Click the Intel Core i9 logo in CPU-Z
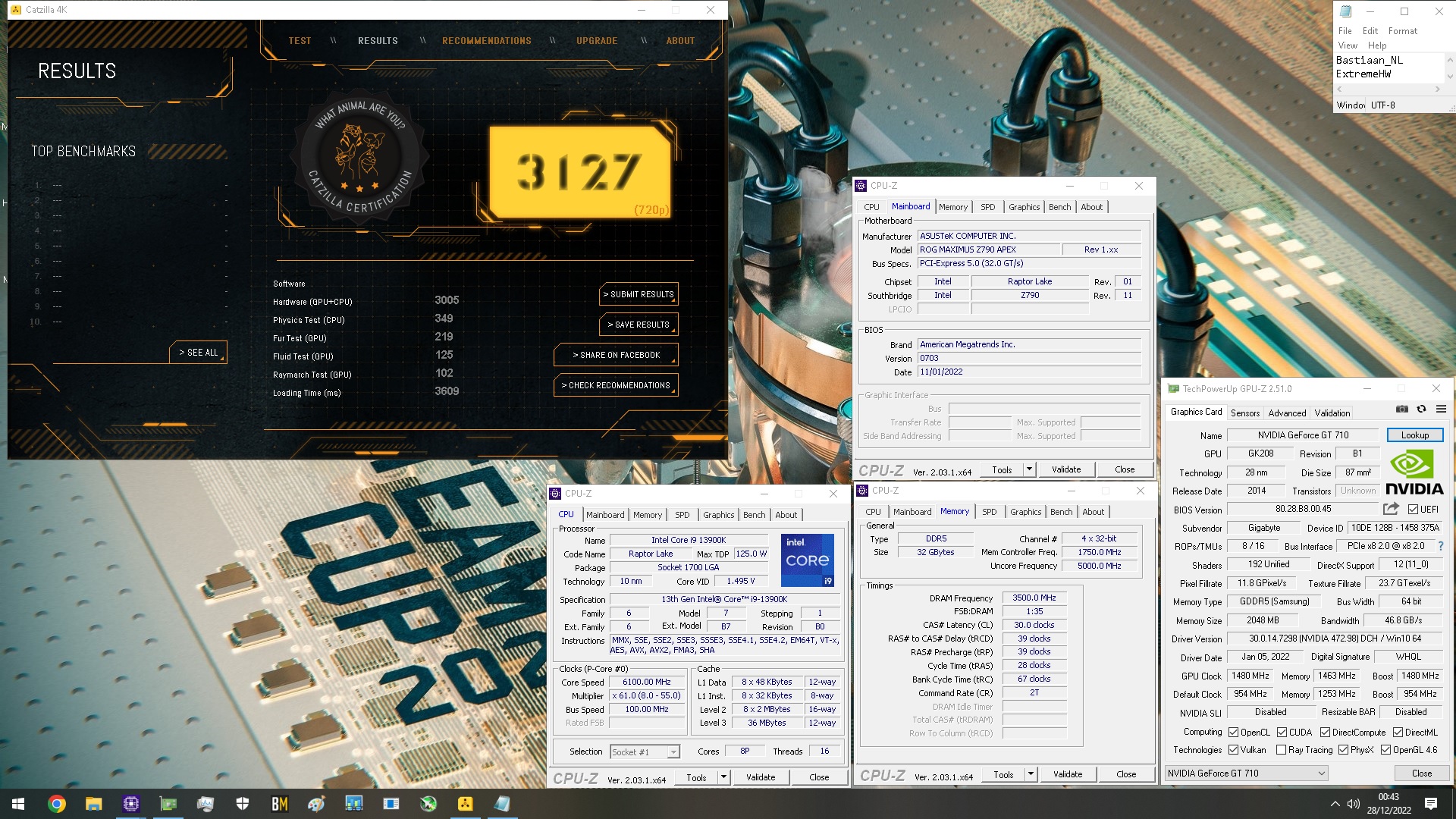This screenshot has height=819, width=1456. (x=808, y=560)
